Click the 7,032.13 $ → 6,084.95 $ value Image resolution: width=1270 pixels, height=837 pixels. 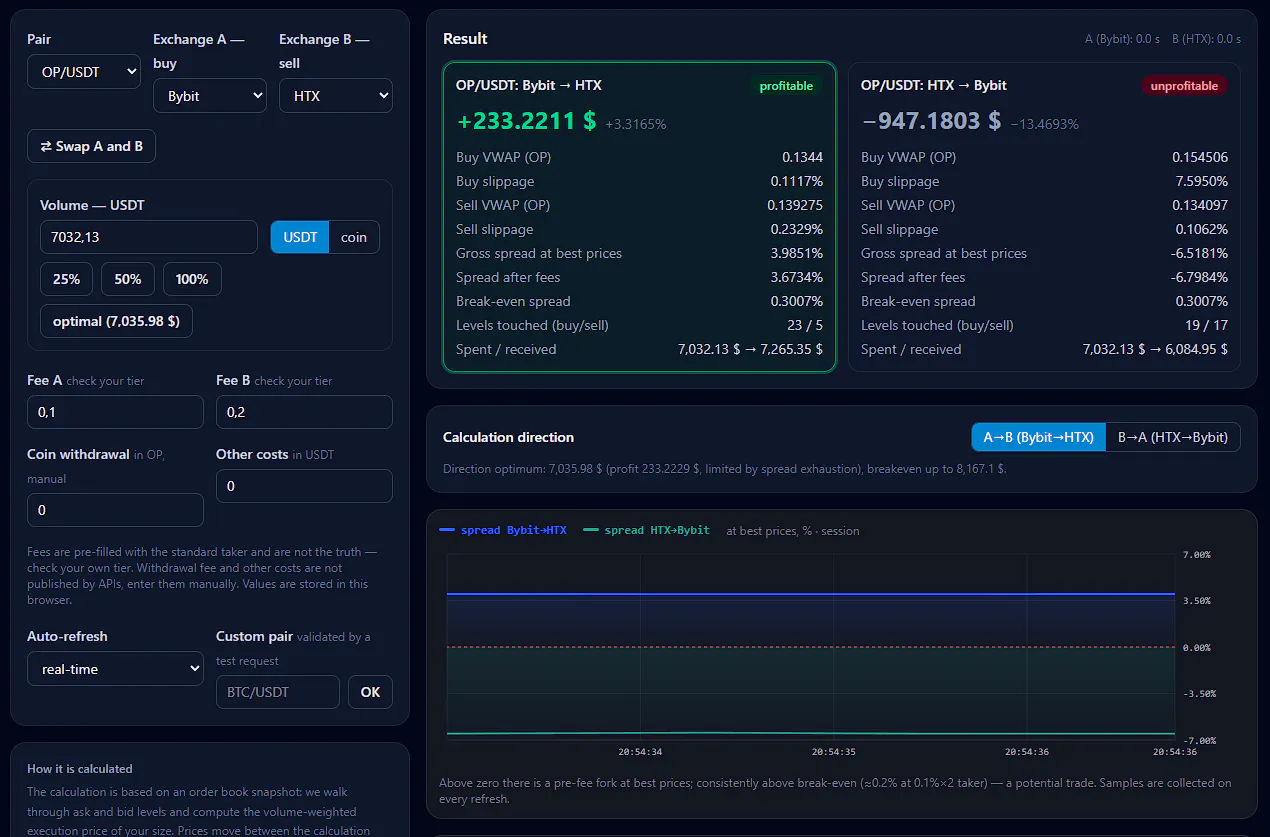1155,349
